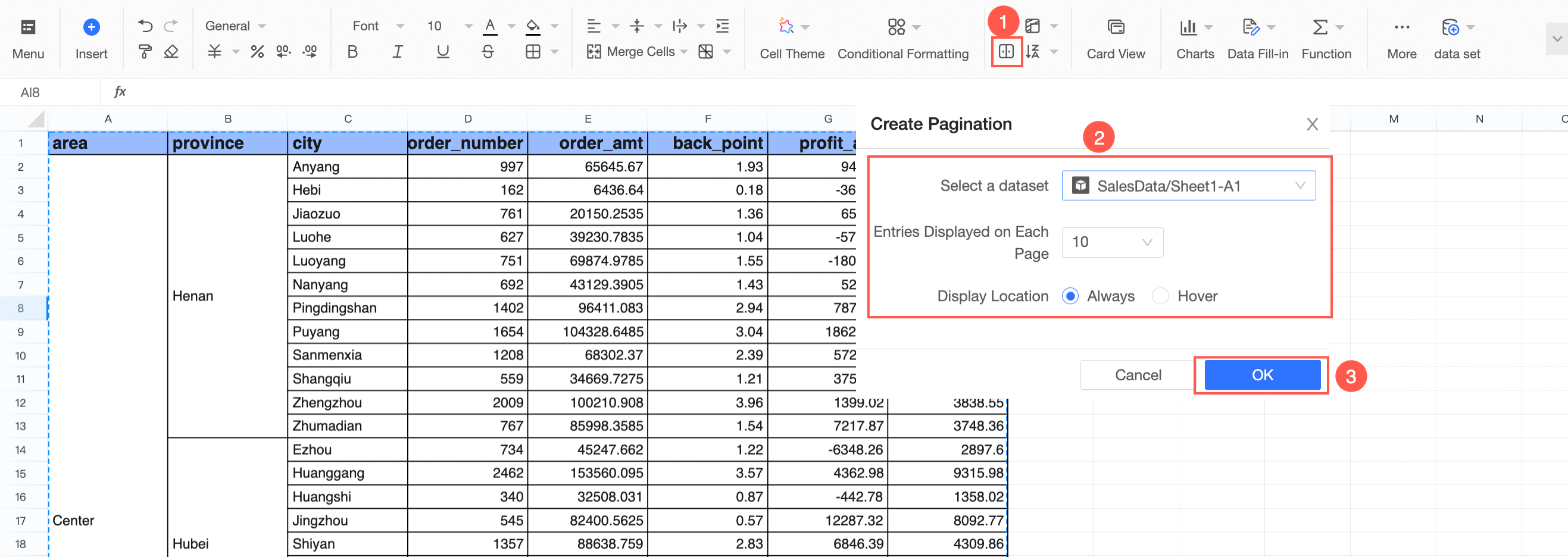The width and height of the screenshot is (1568, 557).
Task: Toggle bold formatting
Action: [352, 52]
